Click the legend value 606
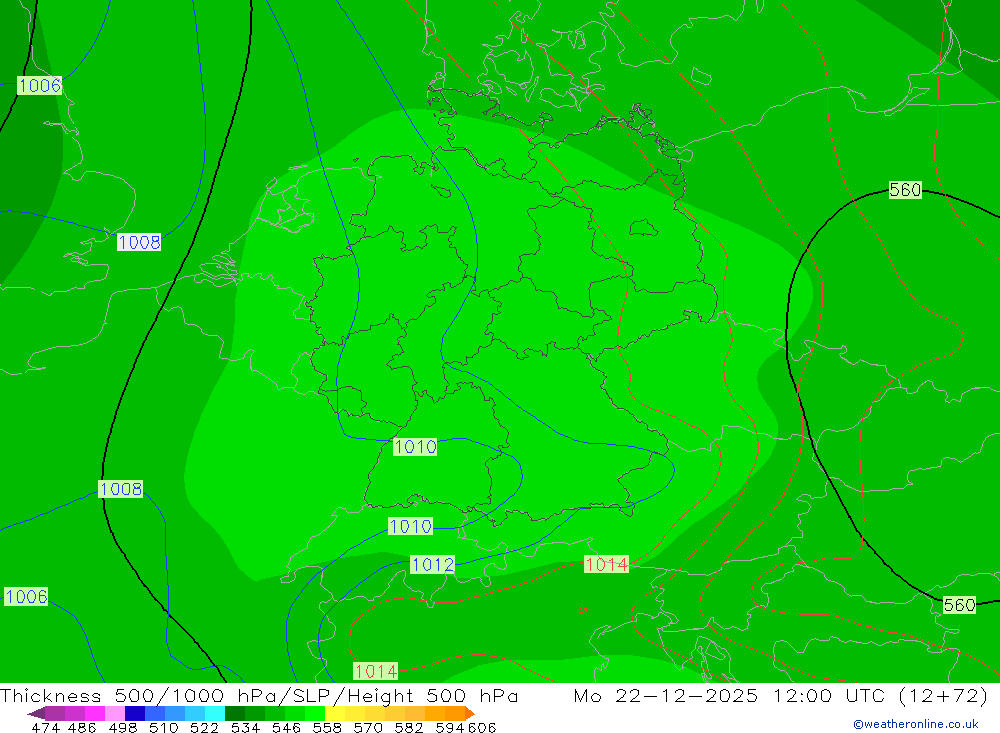Viewport: 1000px width, 733px height. point(482,728)
